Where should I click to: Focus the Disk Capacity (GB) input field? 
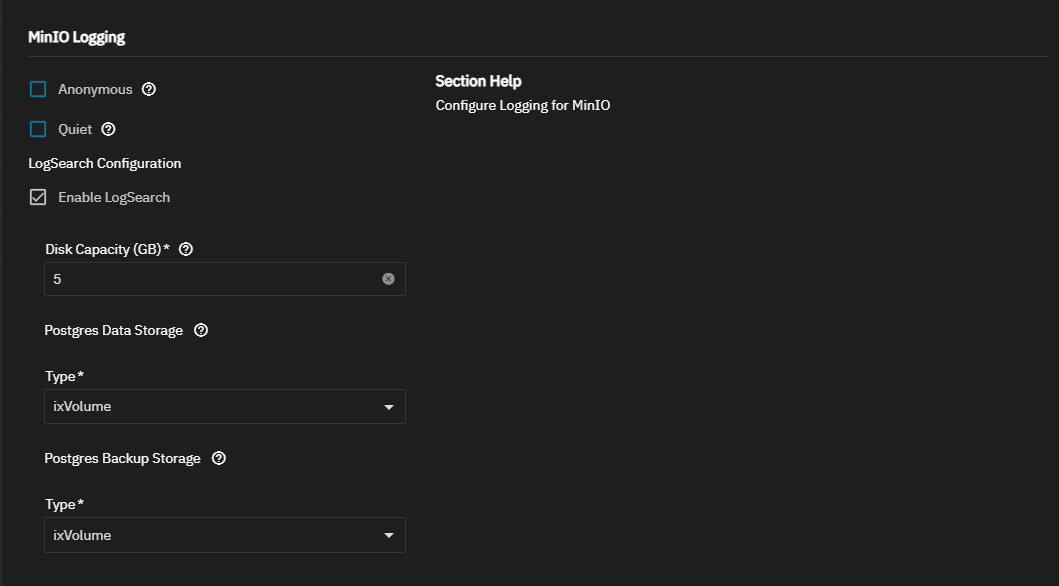coord(210,279)
